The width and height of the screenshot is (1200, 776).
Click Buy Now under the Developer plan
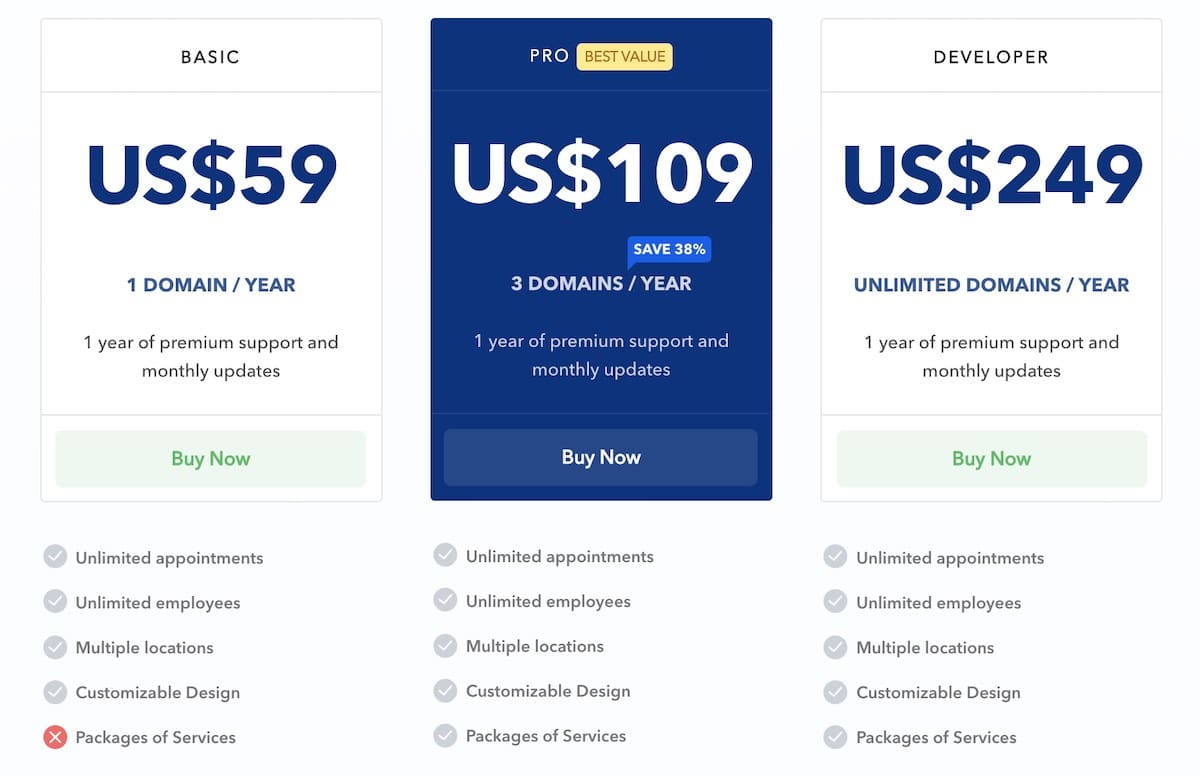click(x=991, y=459)
